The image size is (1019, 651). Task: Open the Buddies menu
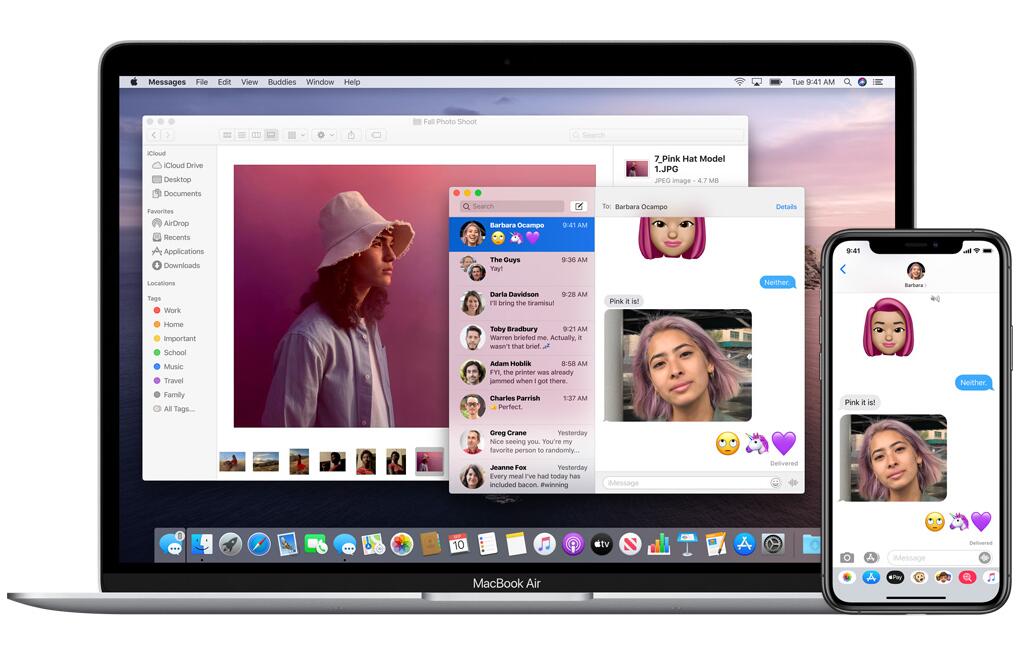pyautogui.click(x=281, y=82)
